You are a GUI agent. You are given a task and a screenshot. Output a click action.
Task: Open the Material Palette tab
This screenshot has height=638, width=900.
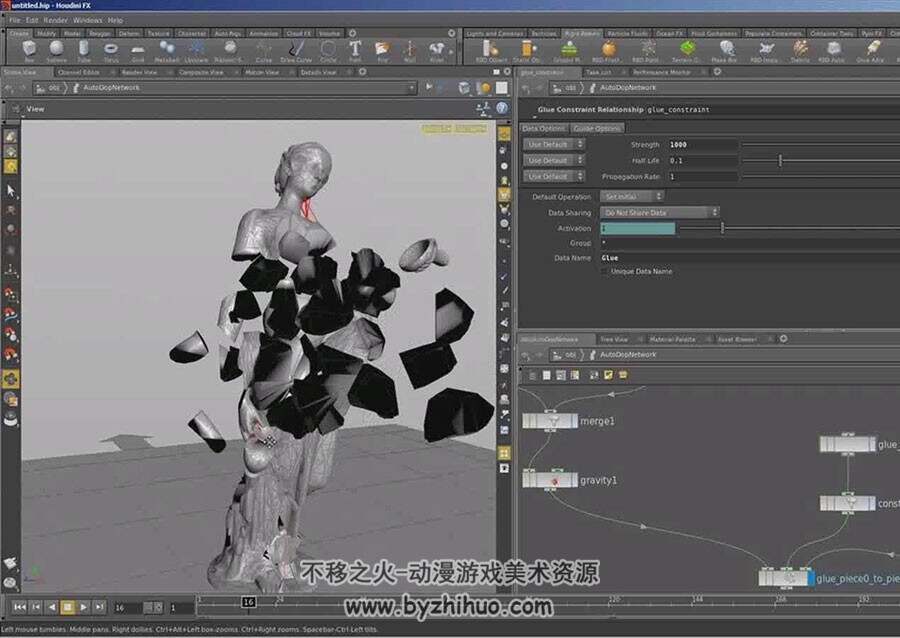(x=672, y=339)
